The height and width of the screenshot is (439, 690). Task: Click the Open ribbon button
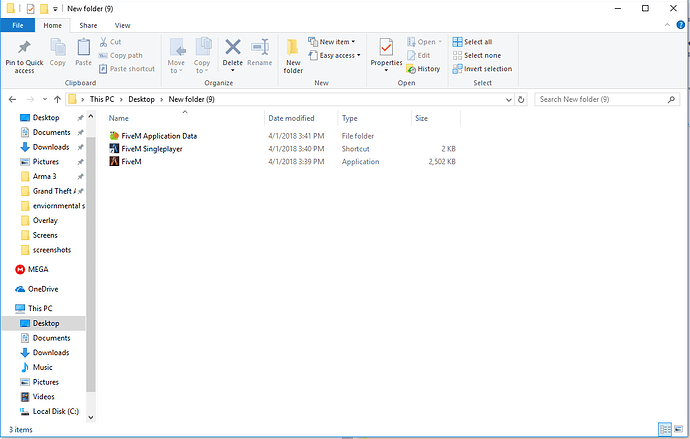[424, 42]
